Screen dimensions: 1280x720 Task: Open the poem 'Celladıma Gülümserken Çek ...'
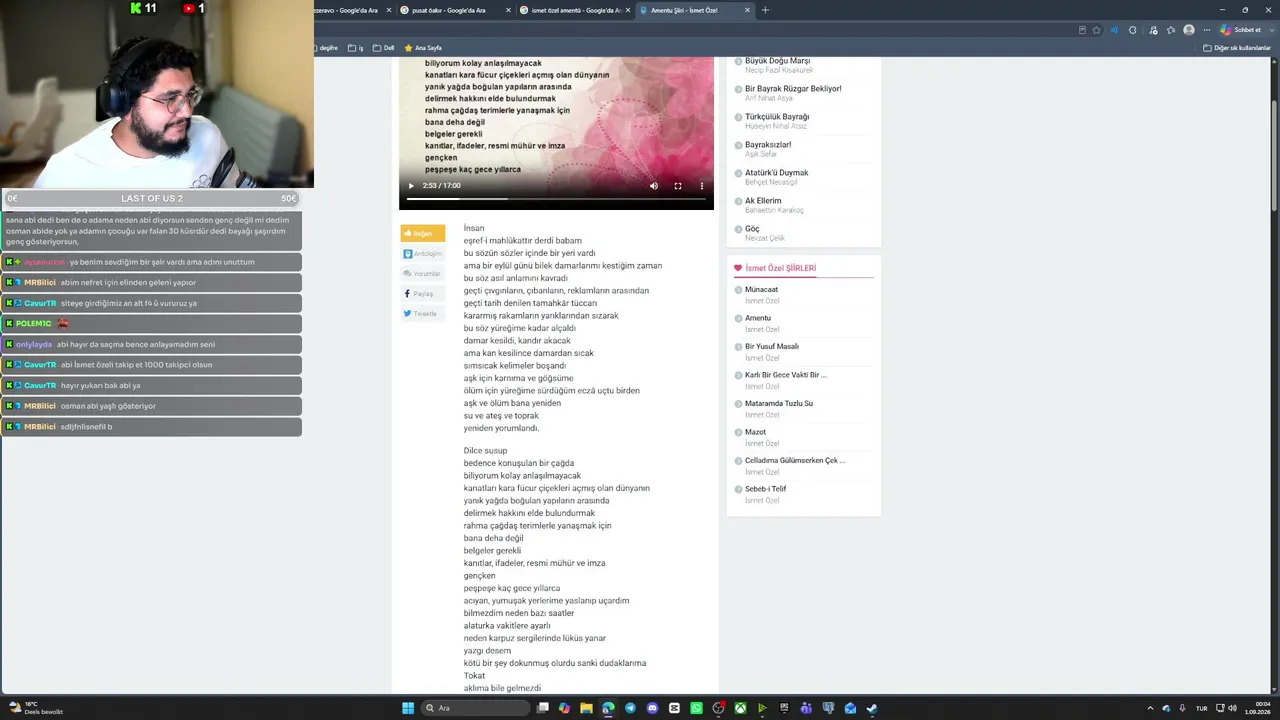(795, 461)
